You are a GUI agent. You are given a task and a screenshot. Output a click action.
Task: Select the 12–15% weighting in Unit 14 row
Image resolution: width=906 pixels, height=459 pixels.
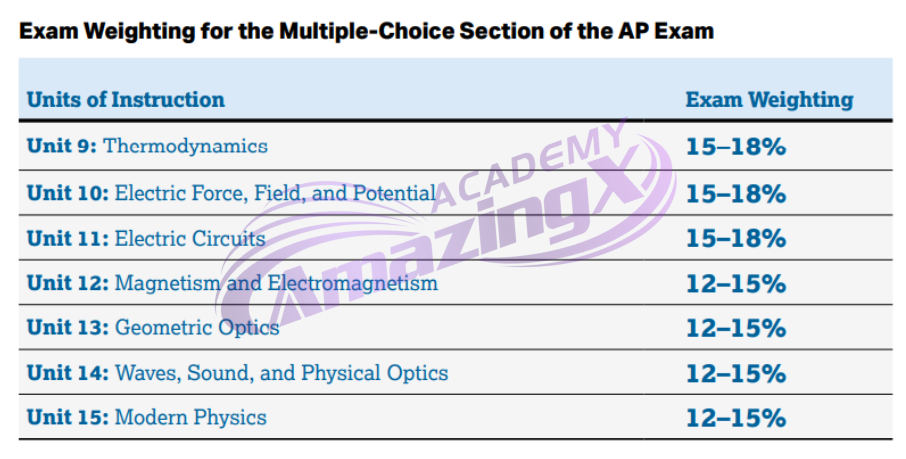tap(736, 373)
